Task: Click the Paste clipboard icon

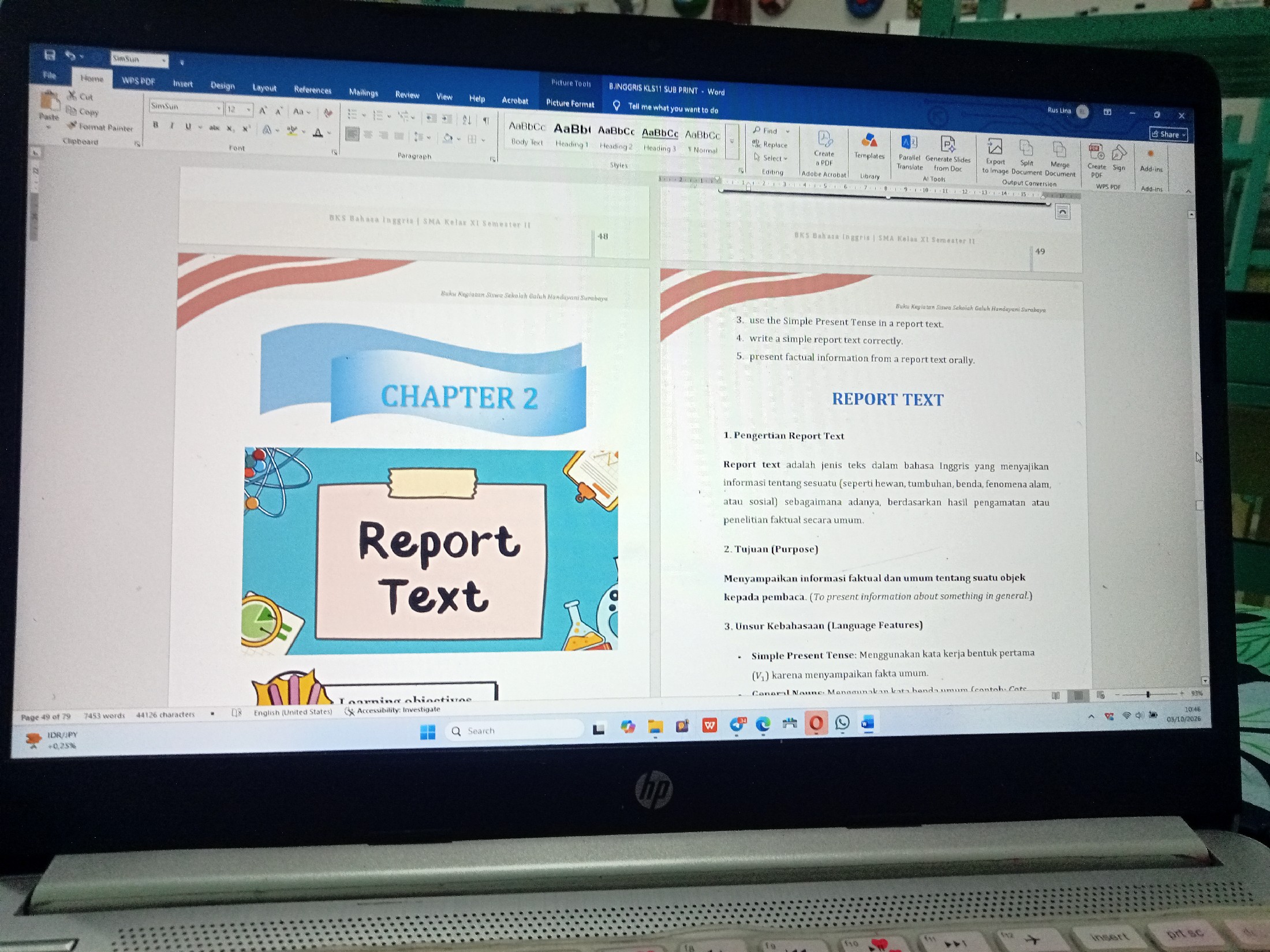Action: [x=50, y=102]
